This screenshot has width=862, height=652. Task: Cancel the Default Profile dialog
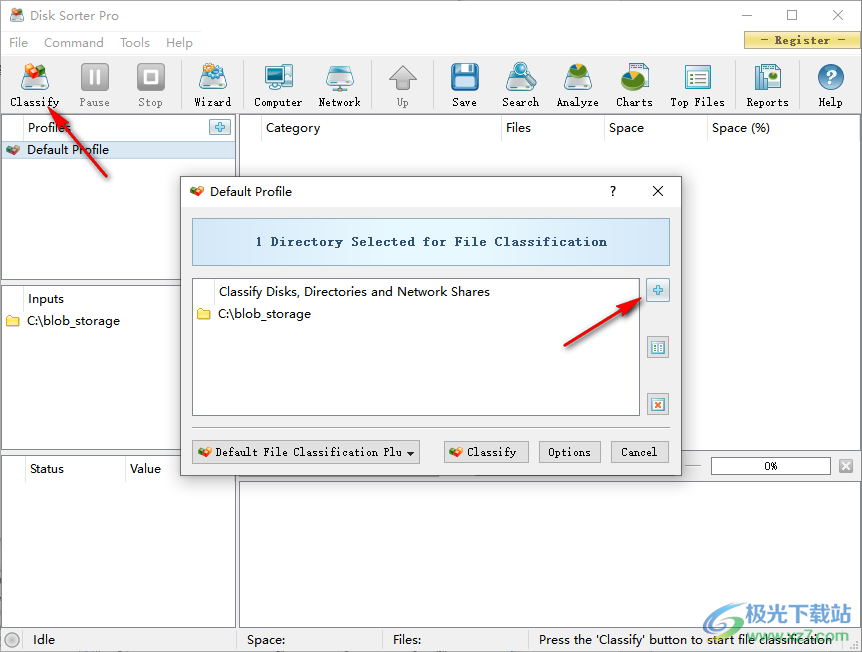(x=639, y=452)
